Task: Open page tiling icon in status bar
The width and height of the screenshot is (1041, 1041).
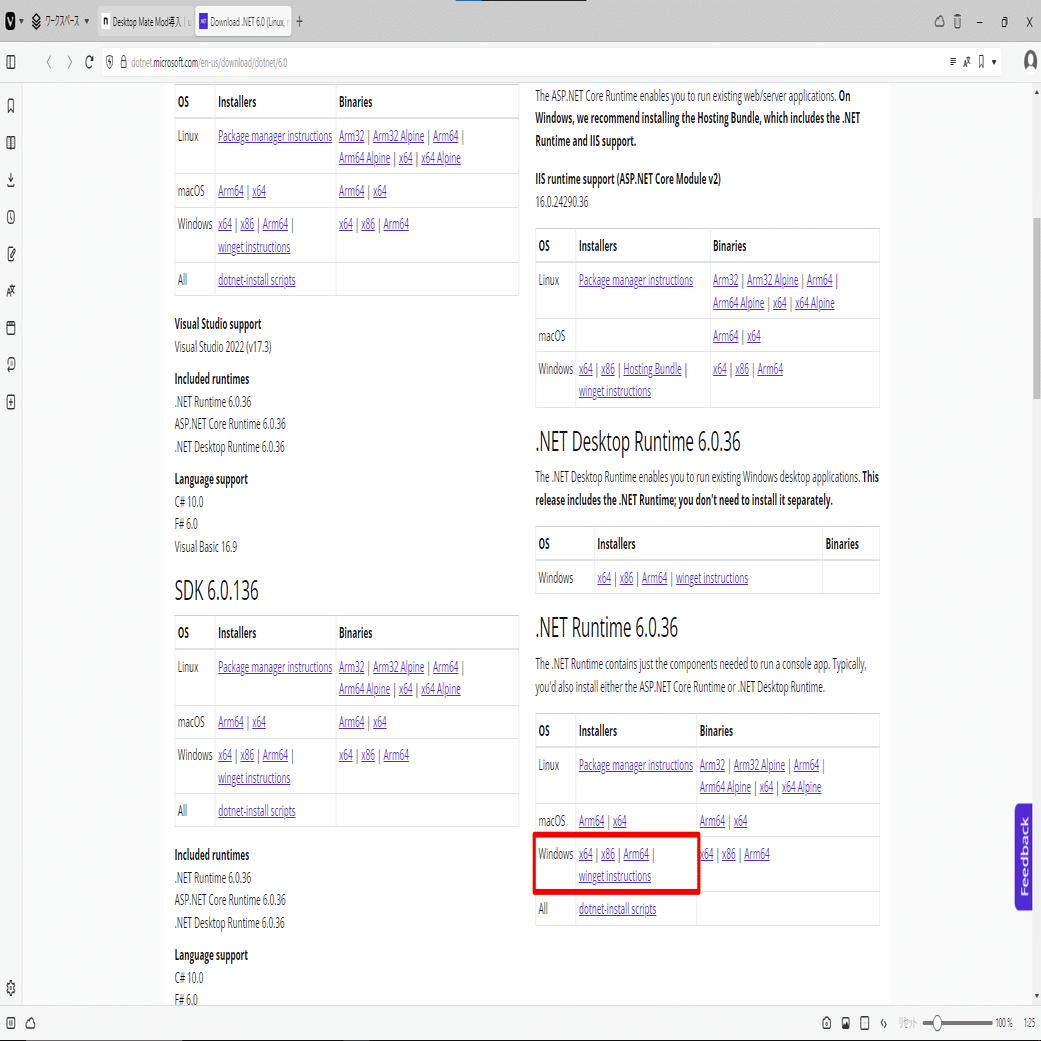Action: tap(864, 1023)
